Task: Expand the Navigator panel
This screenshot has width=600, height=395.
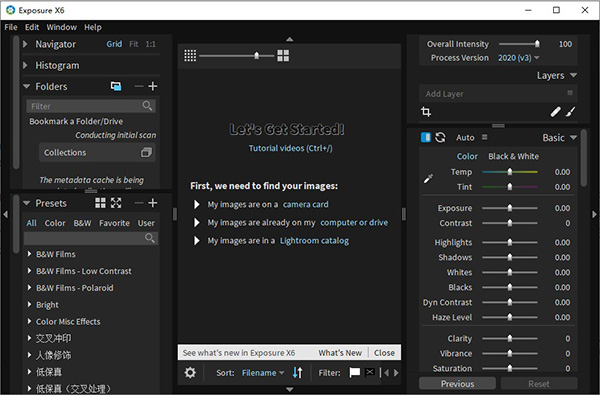Action: [x=25, y=44]
